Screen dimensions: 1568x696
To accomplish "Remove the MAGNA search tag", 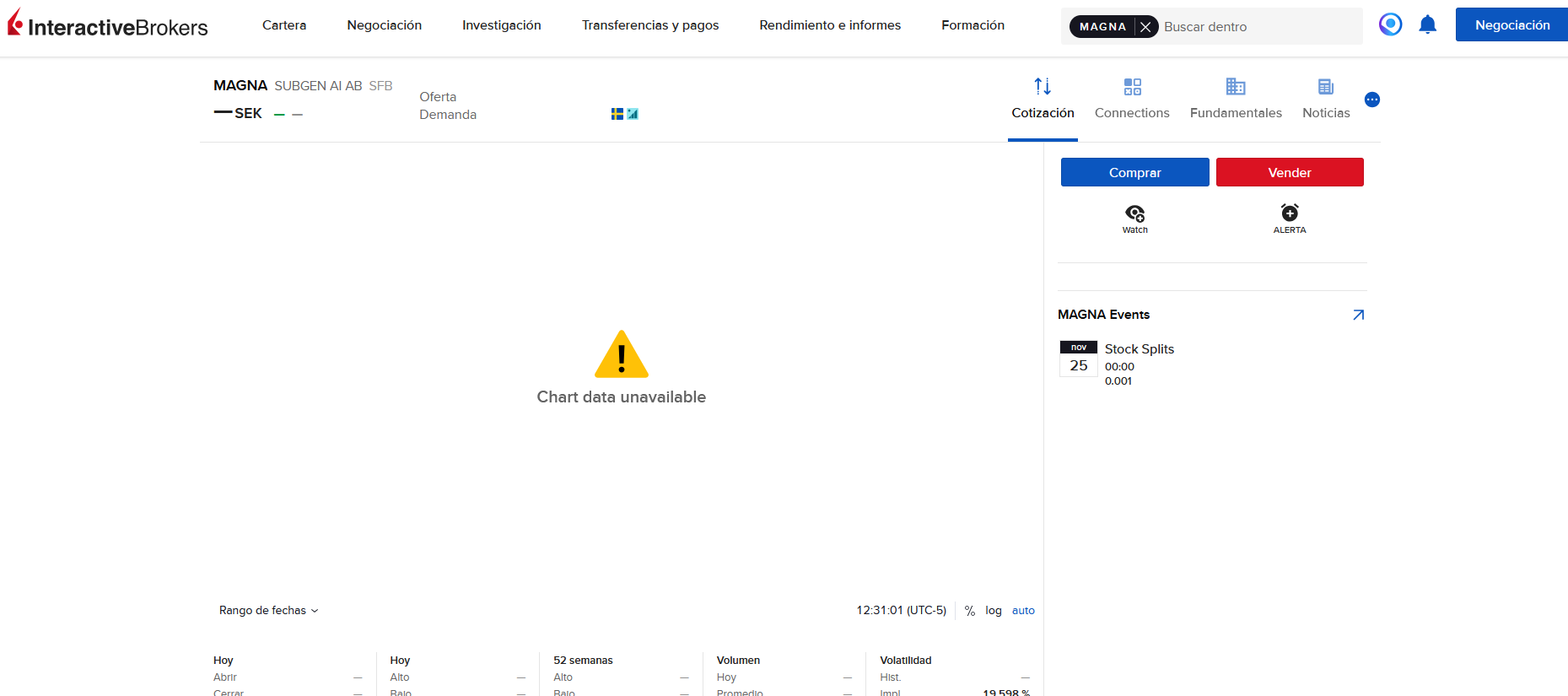I will click(1145, 27).
